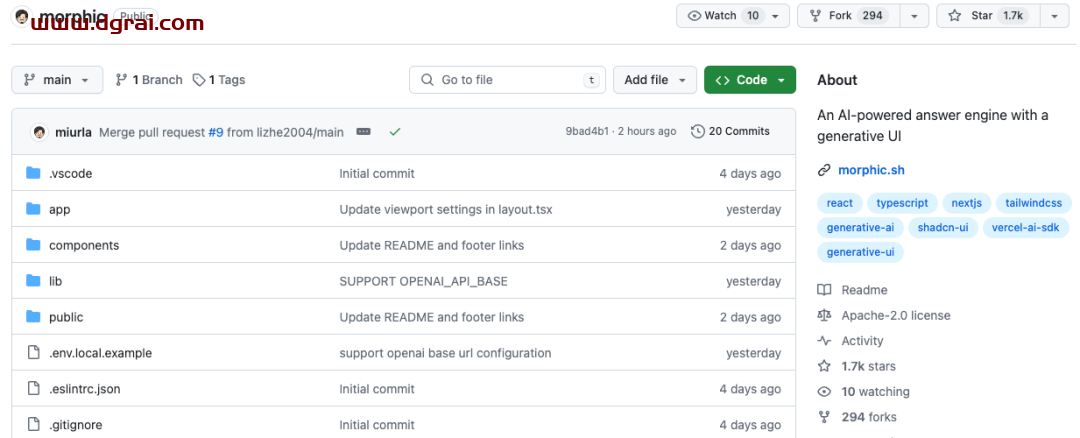Click the .env.local.example file icon
This screenshot has height=438, width=1080.
click(x=33, y=353)
